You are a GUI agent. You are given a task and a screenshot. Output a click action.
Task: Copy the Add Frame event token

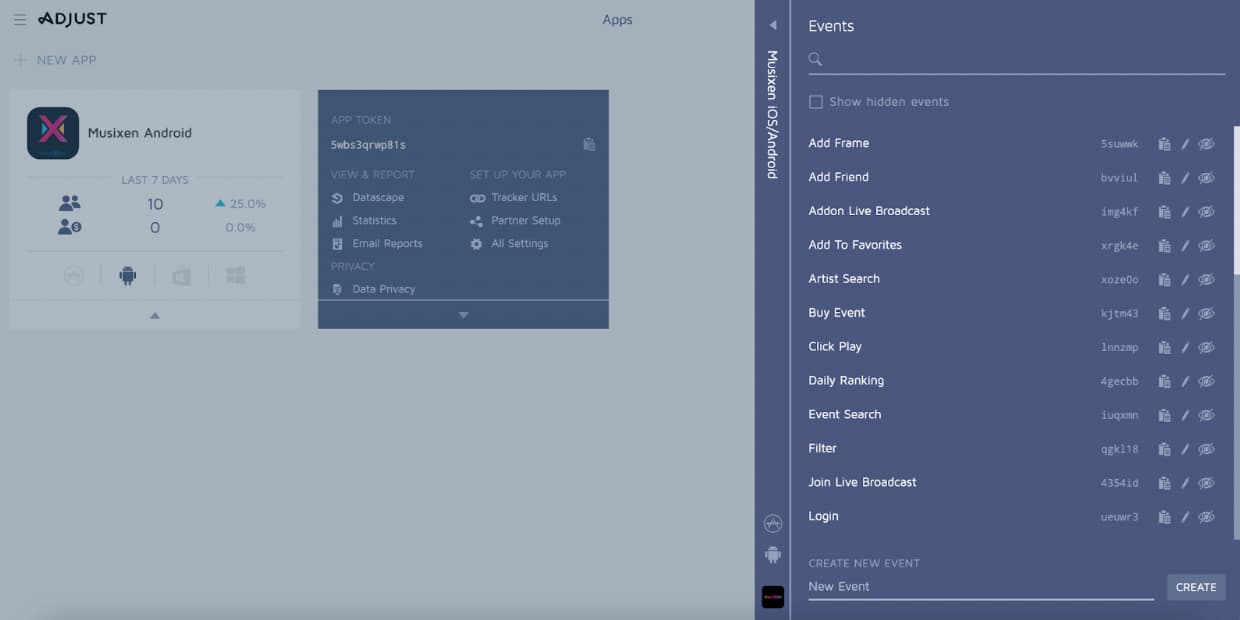(1164, 144)
